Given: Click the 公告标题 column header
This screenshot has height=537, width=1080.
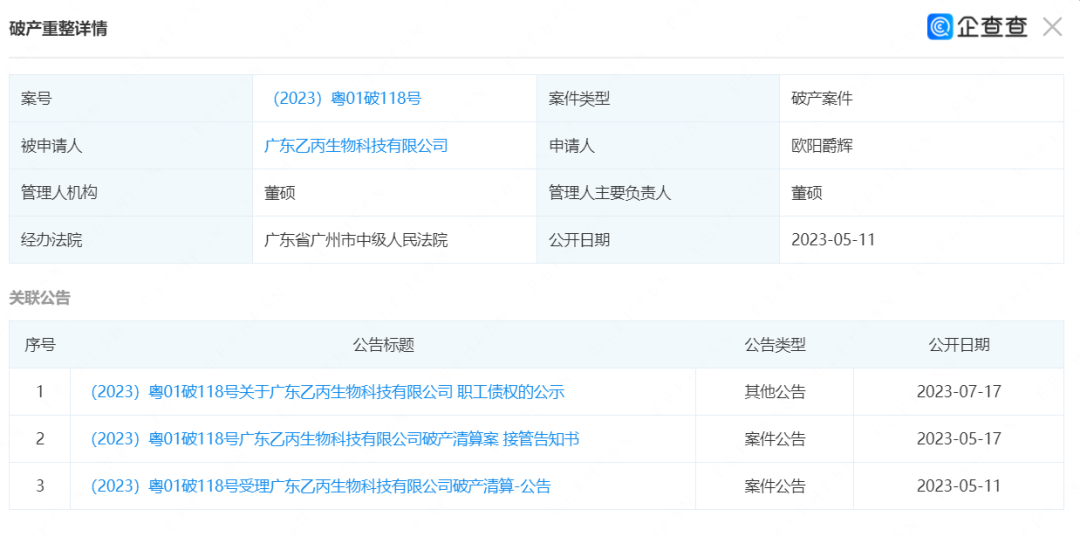Looking at the screenshot, I should pyautogui.click(x=383, y=345).
